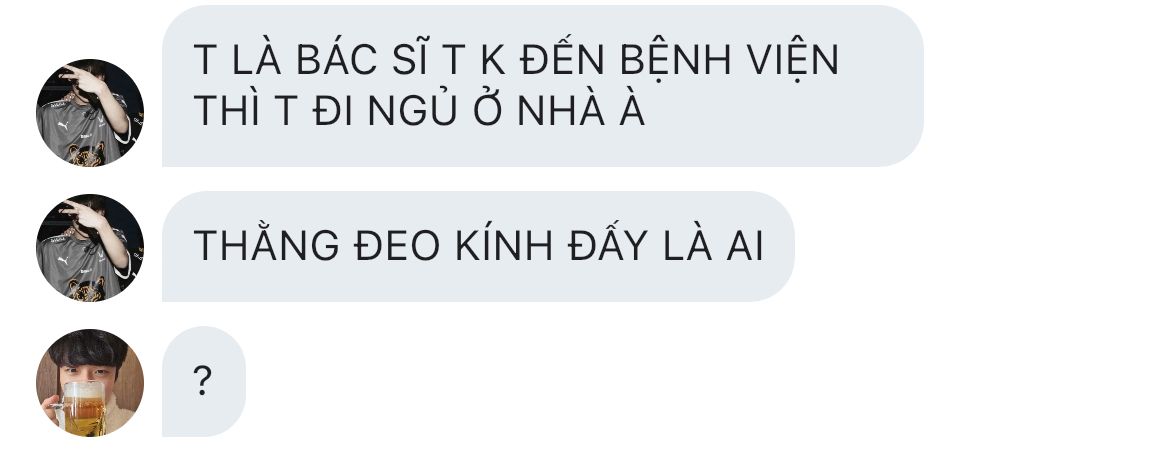Click the words BÁC SĨ

click(362, 59)
